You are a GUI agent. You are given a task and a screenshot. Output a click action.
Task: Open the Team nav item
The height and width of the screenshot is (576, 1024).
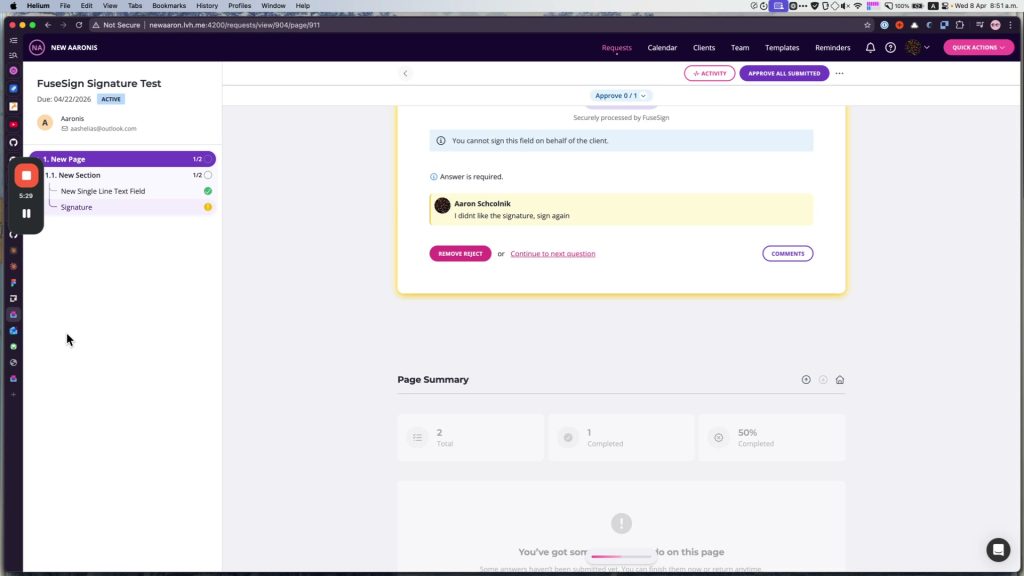pos(740,48)
